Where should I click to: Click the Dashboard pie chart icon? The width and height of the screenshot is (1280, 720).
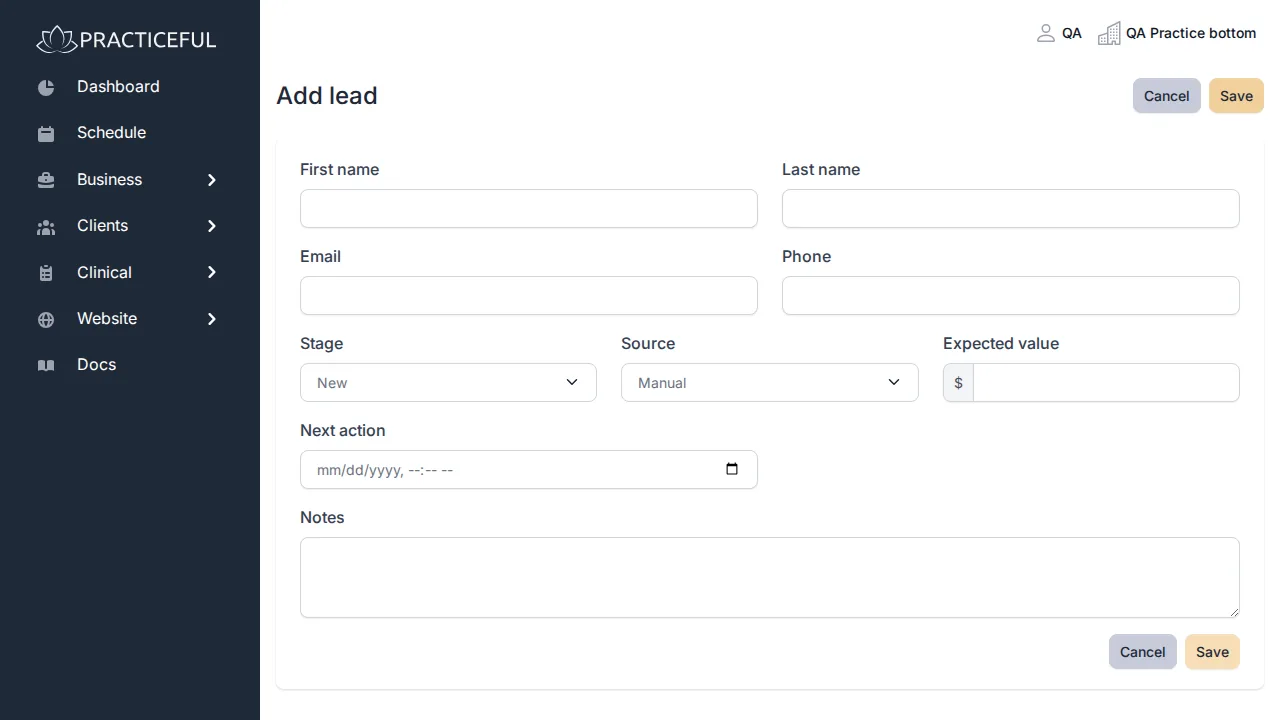(x=46, y=88)
